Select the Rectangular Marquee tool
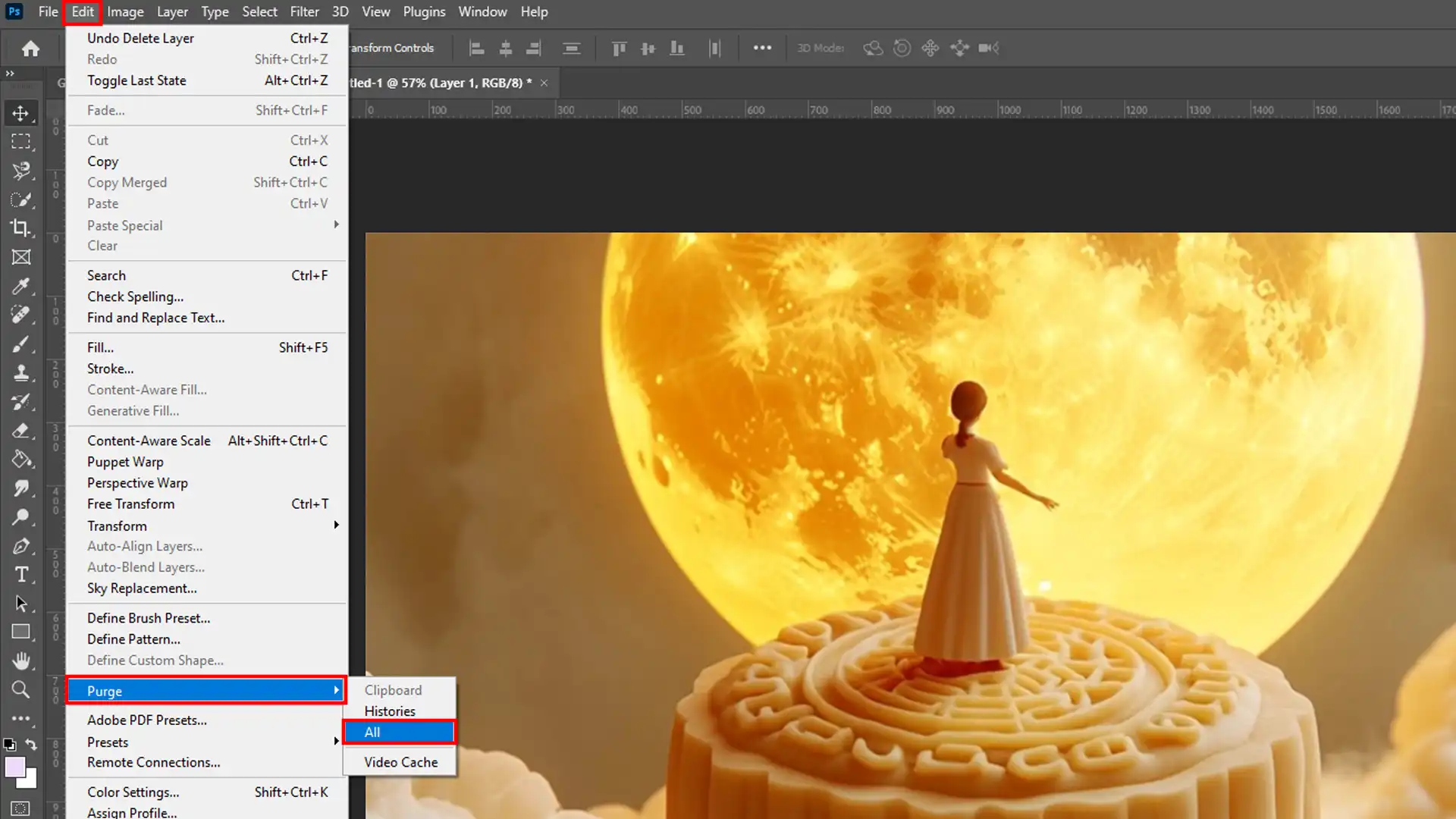 pyautogui.click(x=20, y=142)
